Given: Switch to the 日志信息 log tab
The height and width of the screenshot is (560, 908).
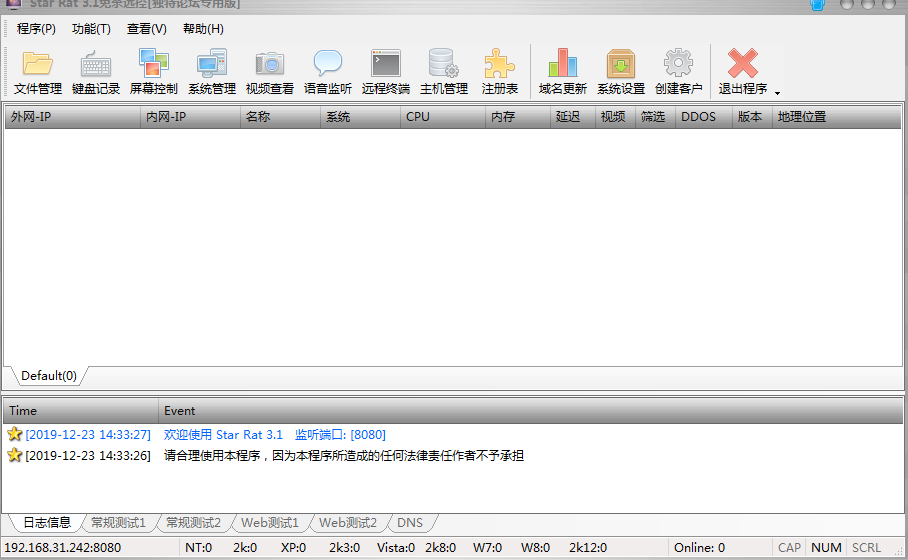Looking at the screenshot, I should pos(47,522).
